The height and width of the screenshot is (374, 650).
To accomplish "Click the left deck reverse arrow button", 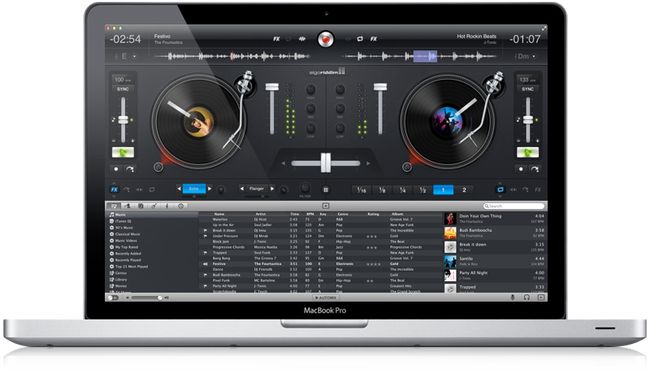I will pyautogui.click(x=130, y=169).
